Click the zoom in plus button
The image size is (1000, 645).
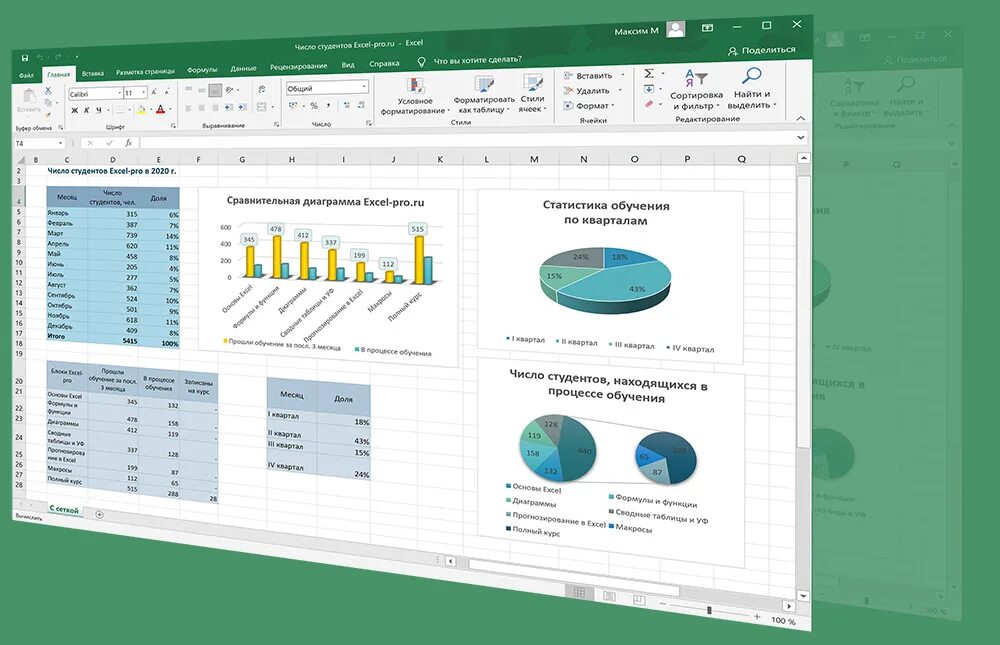[x=757, y=617]
